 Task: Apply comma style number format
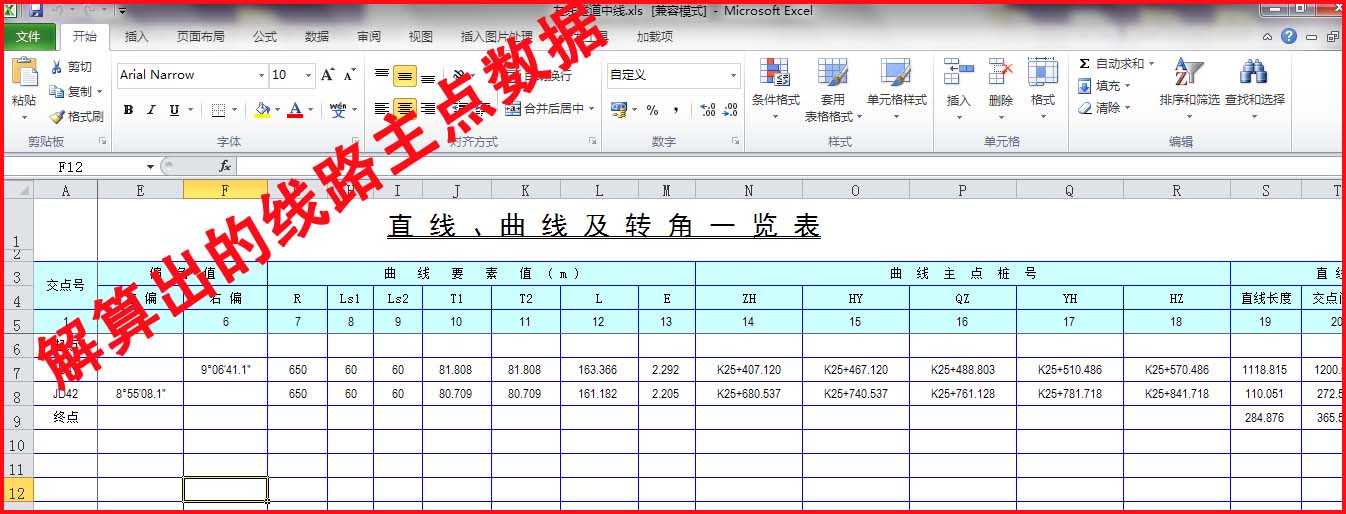click(676, 110)
